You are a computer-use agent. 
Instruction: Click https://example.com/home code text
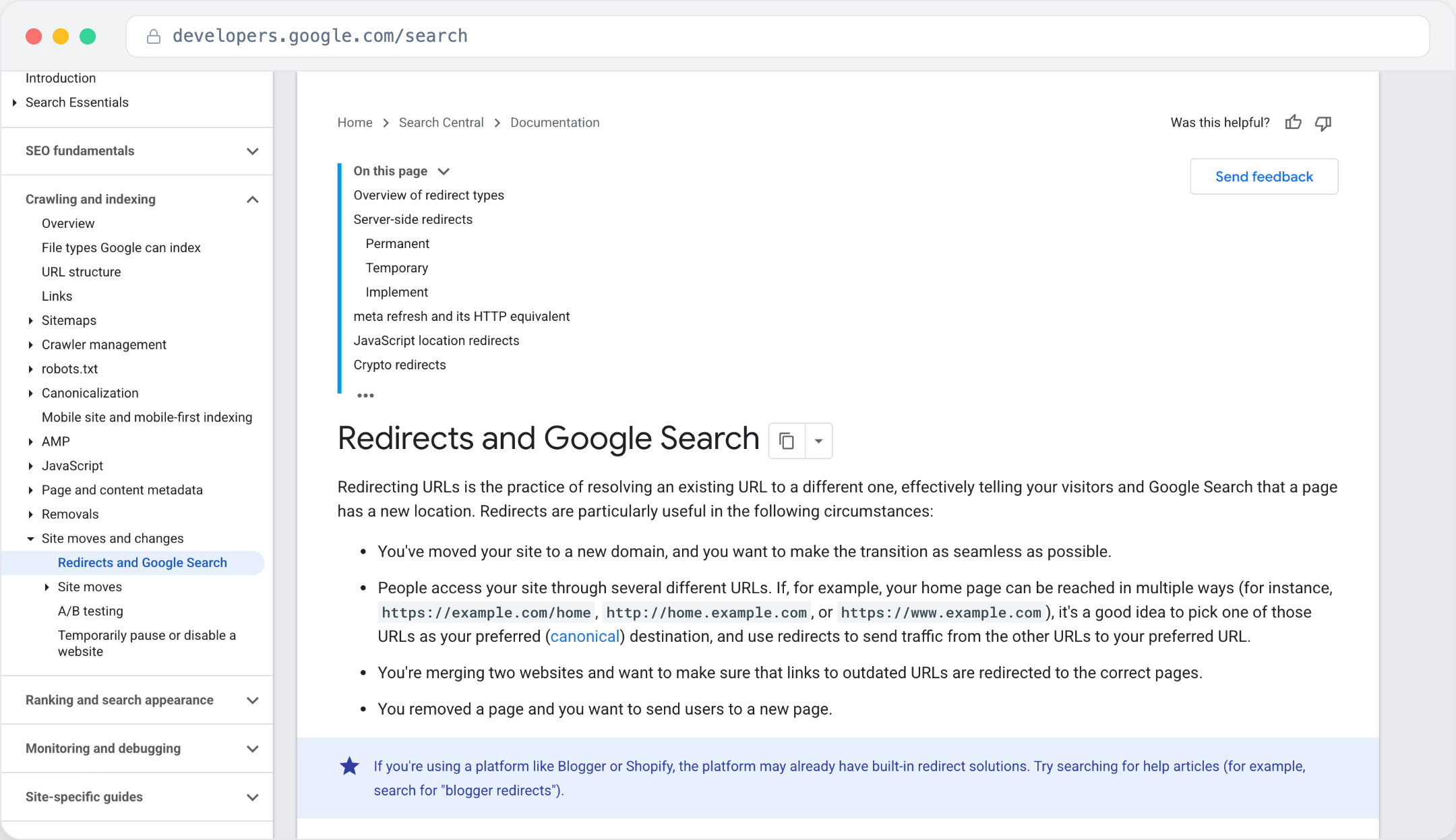(x=486, y=613)
